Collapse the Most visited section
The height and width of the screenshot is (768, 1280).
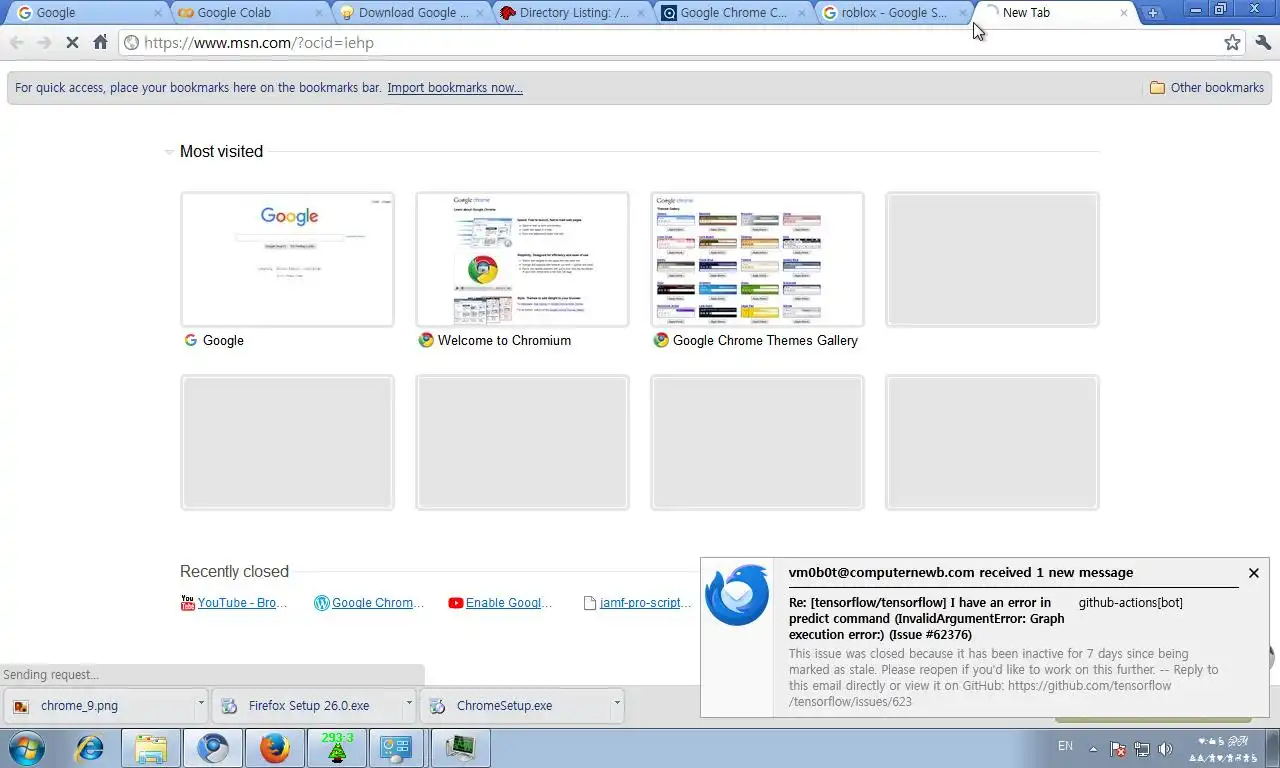(169, 152)
